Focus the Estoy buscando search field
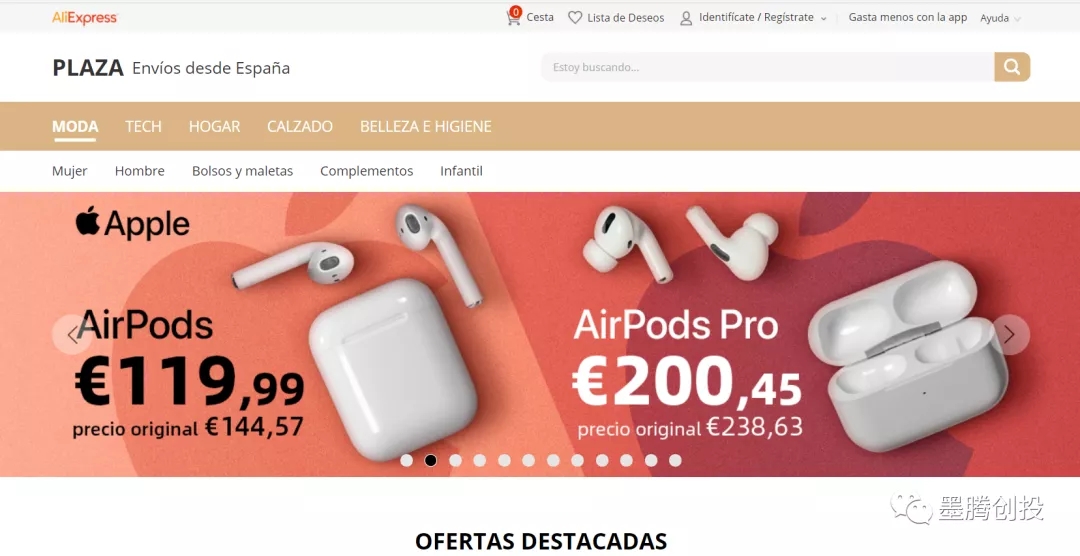This screenshot has width=1080, height=556. click(767, 67)
